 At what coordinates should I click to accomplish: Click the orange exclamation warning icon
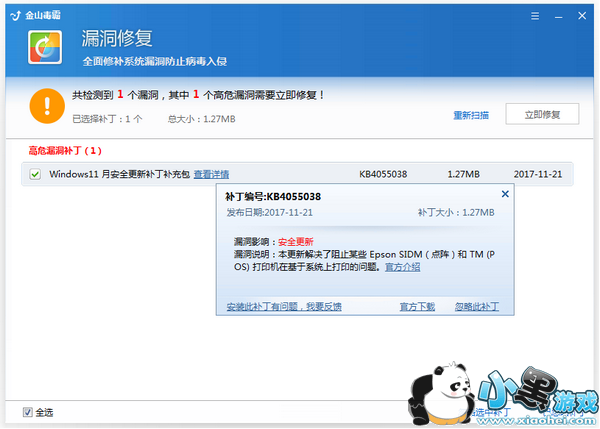[x=47, y=106]
